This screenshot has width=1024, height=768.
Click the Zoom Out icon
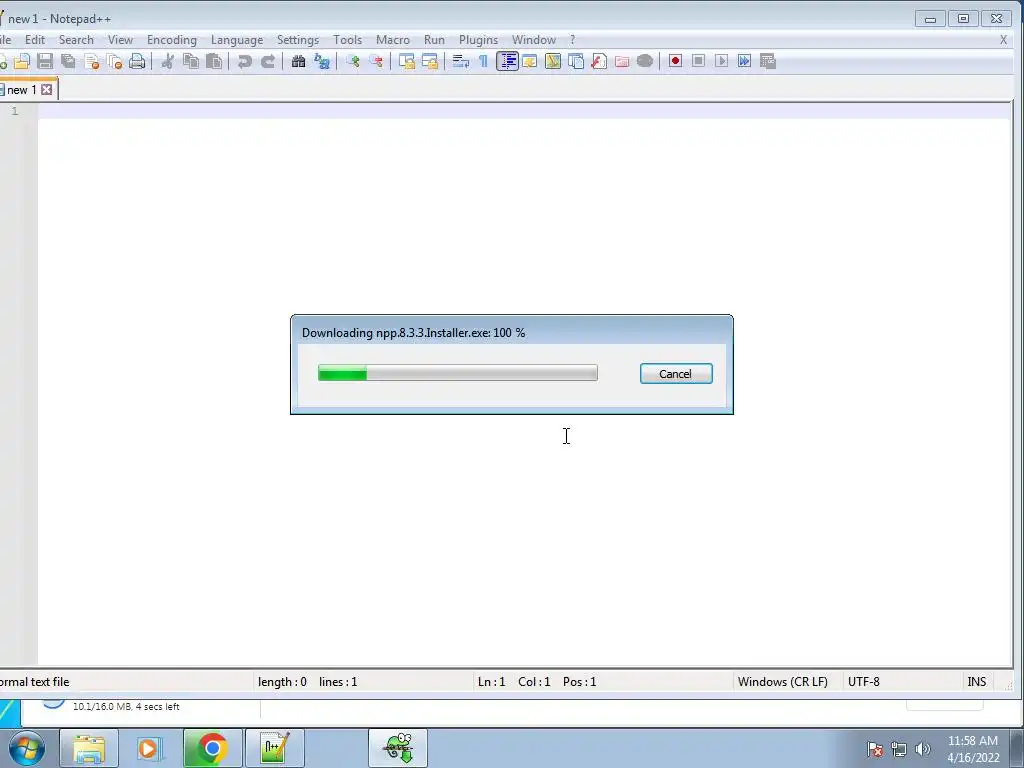(376, 61)
